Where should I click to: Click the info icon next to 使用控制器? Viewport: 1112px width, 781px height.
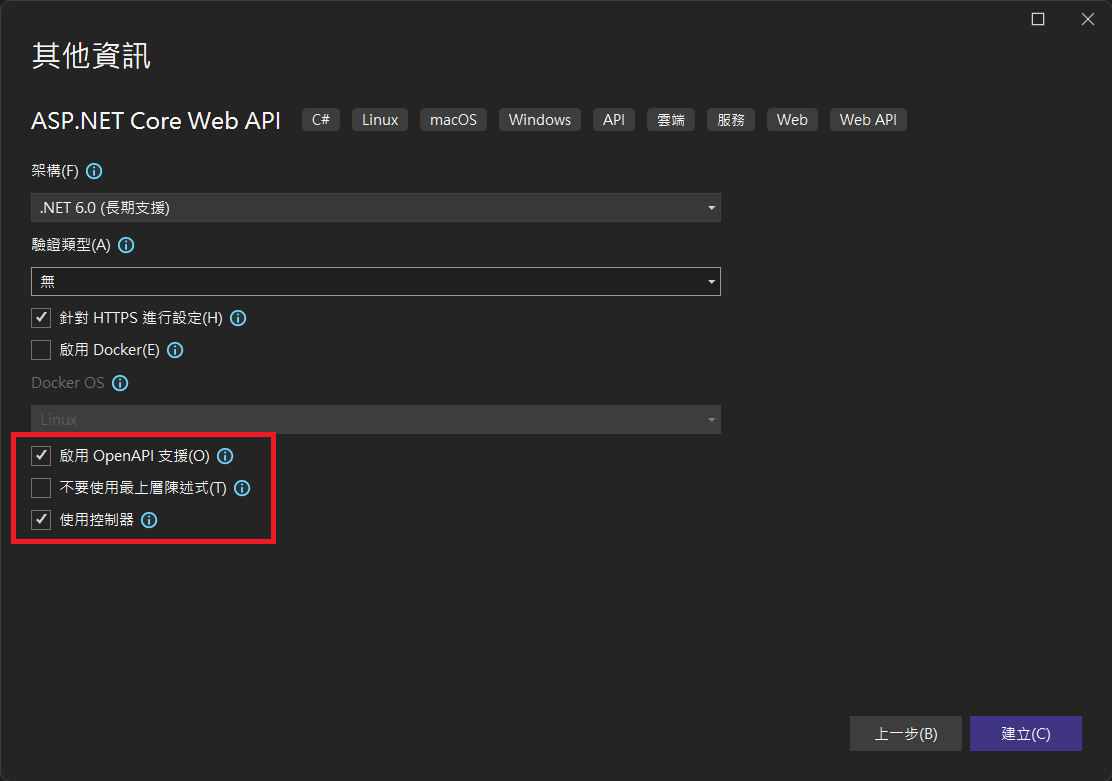pos(148,520)
